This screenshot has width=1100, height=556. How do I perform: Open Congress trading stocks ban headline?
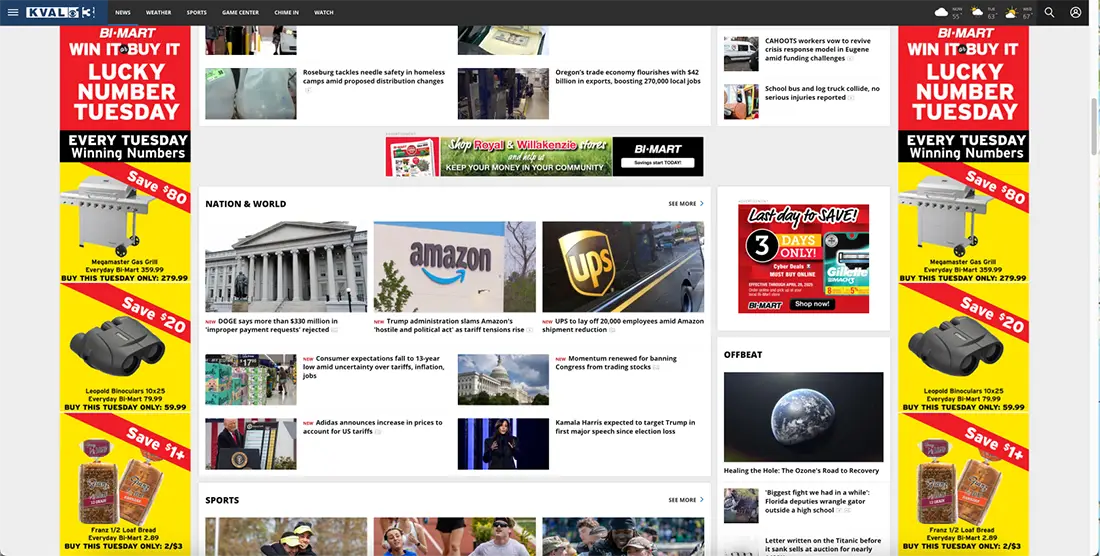616,362
